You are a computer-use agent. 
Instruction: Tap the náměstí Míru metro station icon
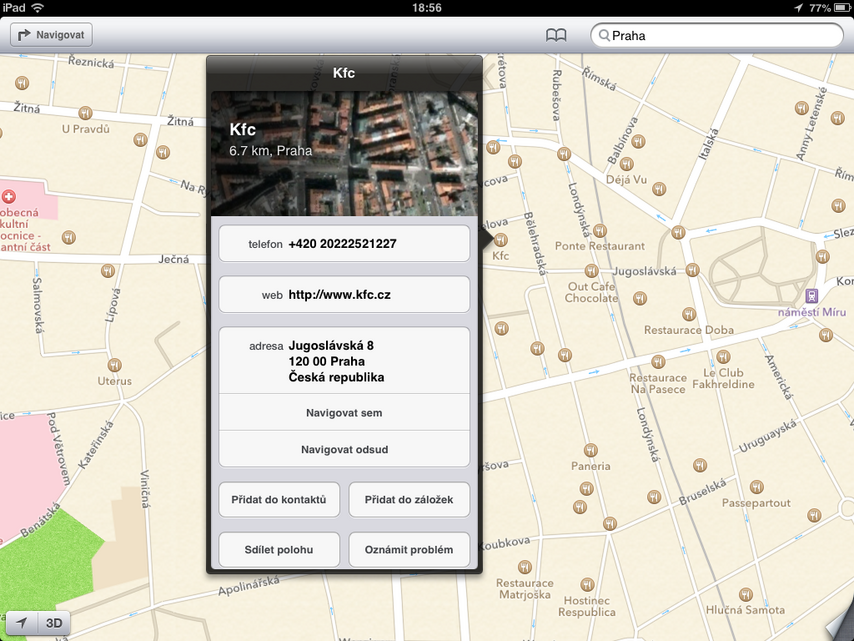pyautogui.click(x=810, y=298)
